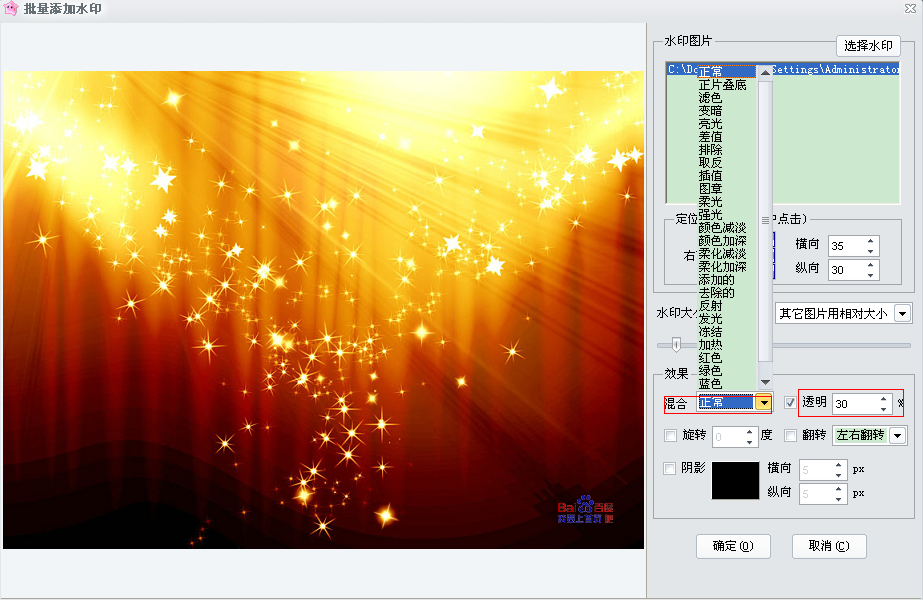Image resolution: width=923 pixels, height=600 pixels.
Task: Increase 横向 position offset with up arrow
Action: pos(871,241)
